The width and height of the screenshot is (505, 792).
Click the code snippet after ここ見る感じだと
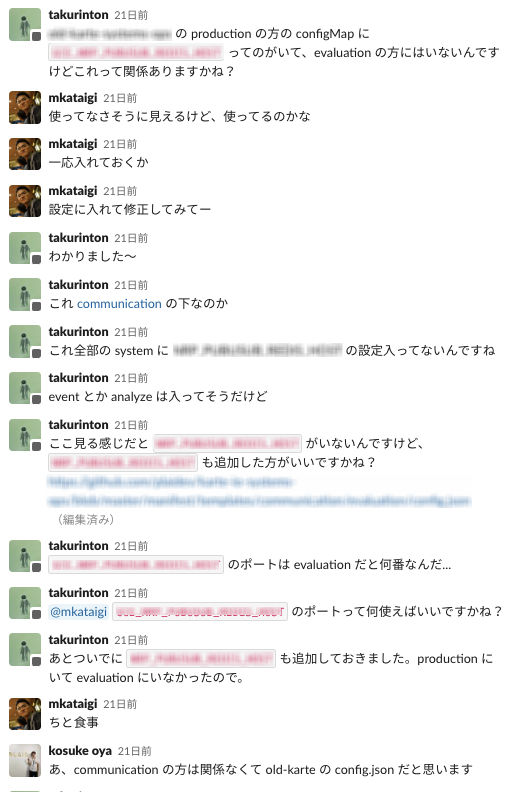[227, 443]
